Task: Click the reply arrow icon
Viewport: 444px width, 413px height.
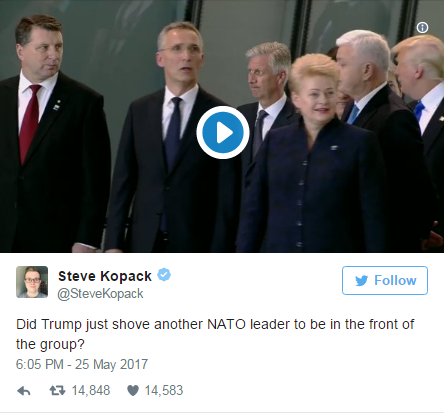Action: [24, 390]
